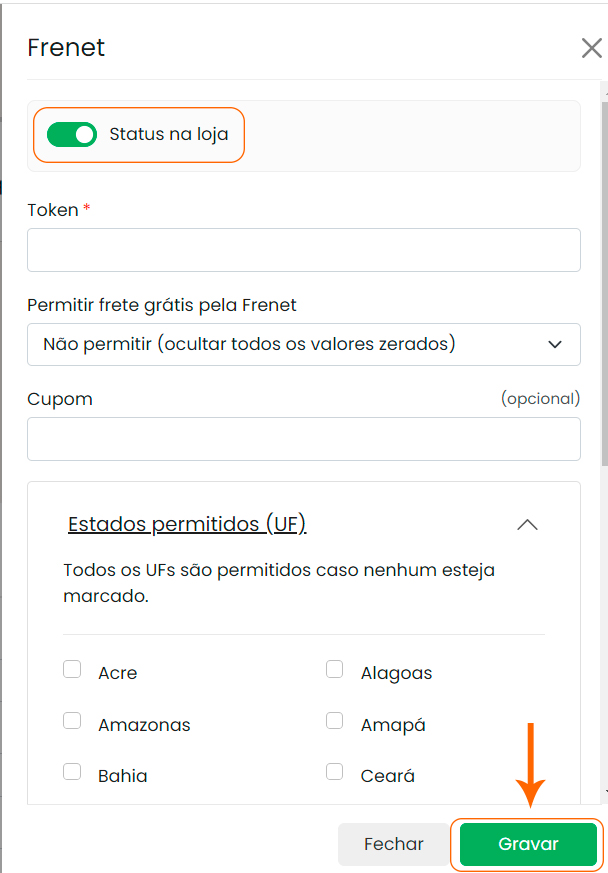608x873 pixels.
Task: Check the Acre checkbox
Action: 72,670
